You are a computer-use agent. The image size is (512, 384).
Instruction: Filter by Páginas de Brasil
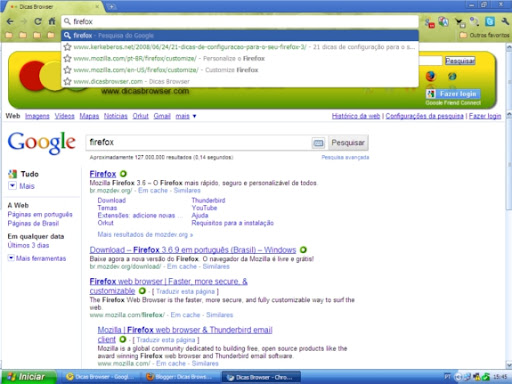click(33, 223)
